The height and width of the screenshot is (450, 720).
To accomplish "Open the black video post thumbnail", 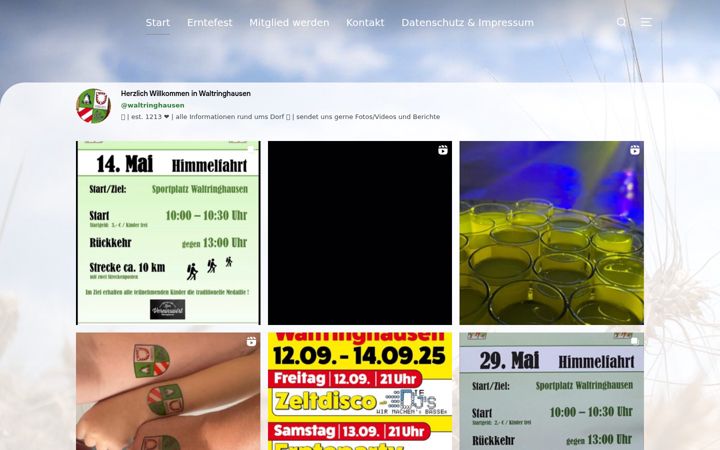I will [360, 233].
